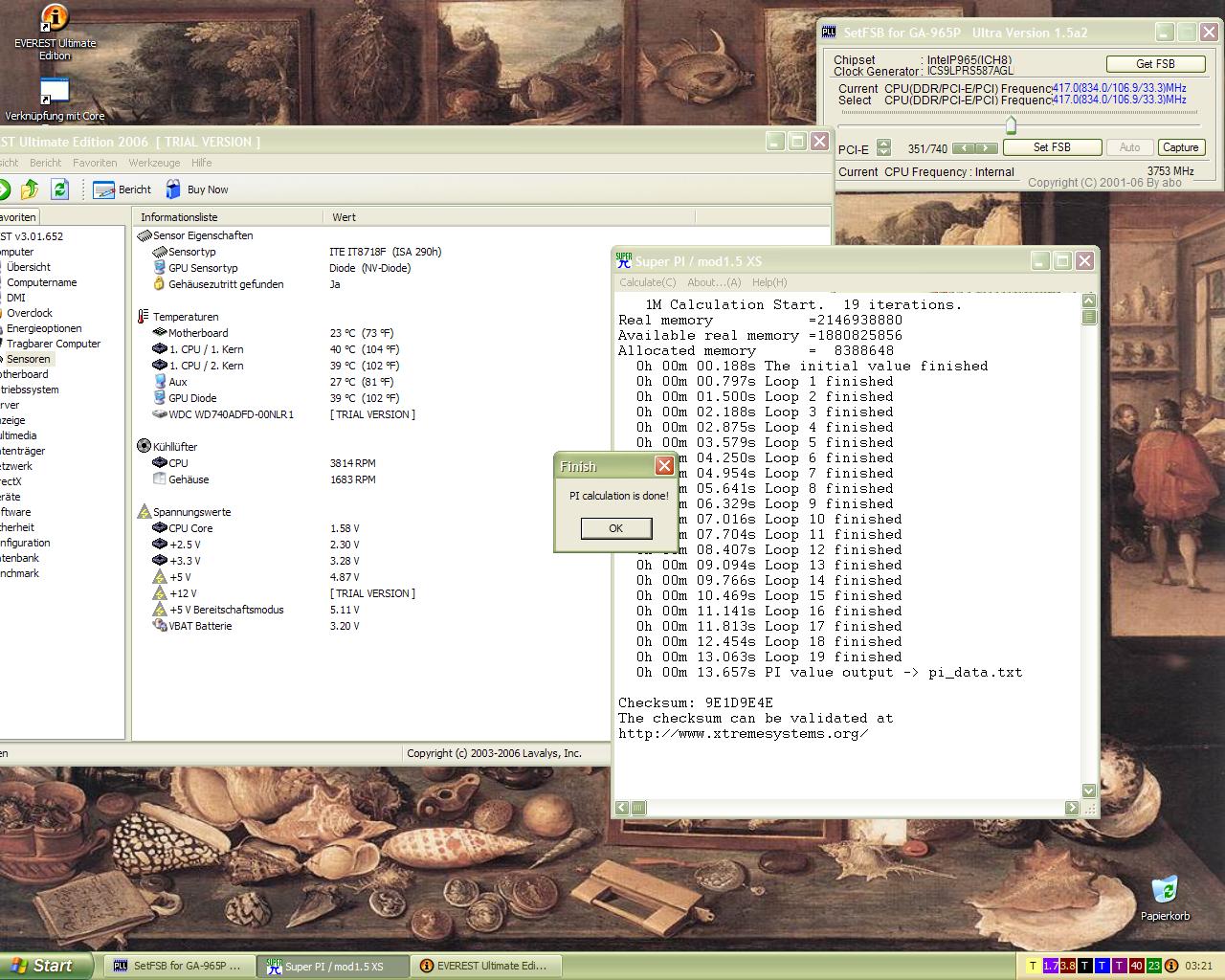Select Overclock in the EVEREST tree
This screenshot has width=1225, height=980.
(x=30, y=313)
